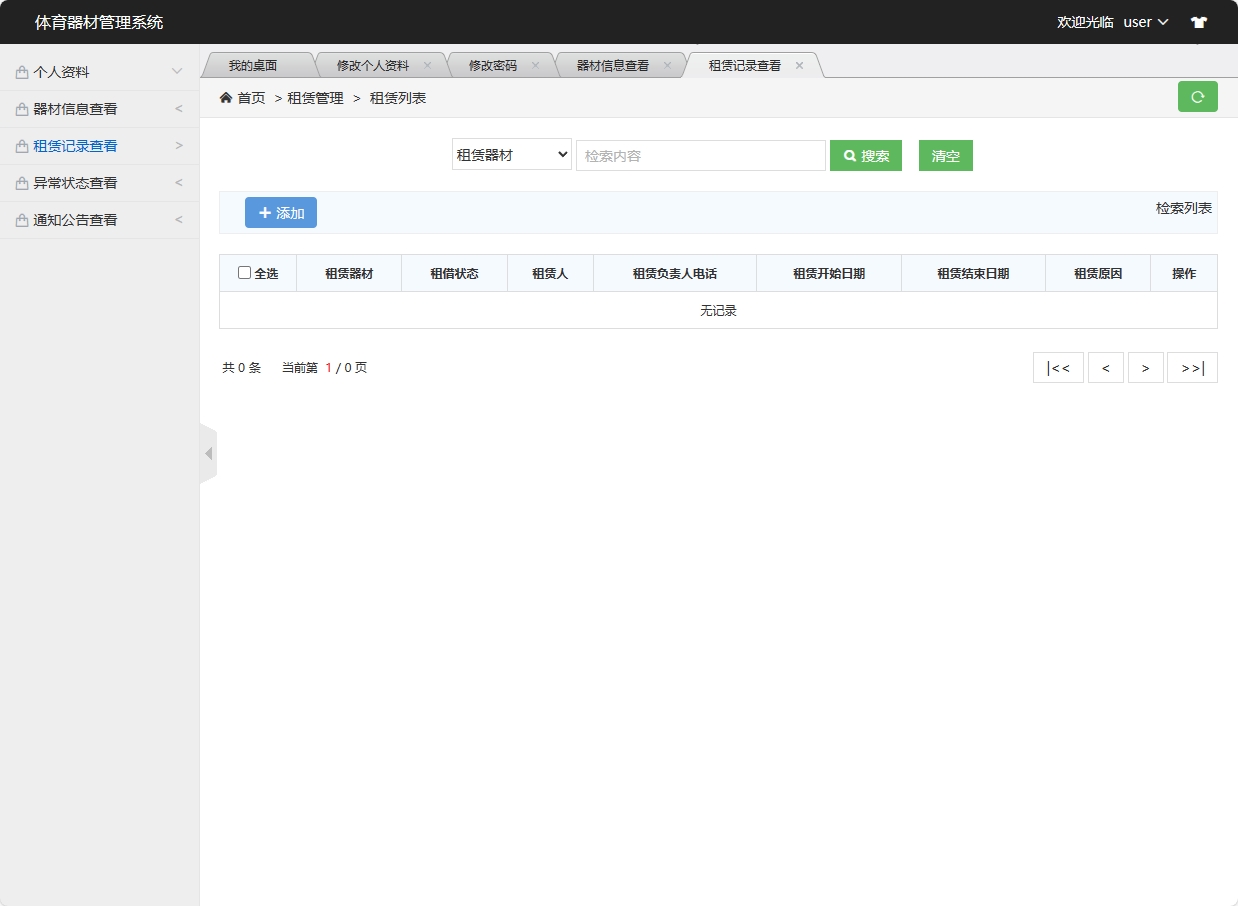The height and width of the screenshot is (906, 1238).
Task: Go to the last page using >>| control
Action: [1192, 367]
